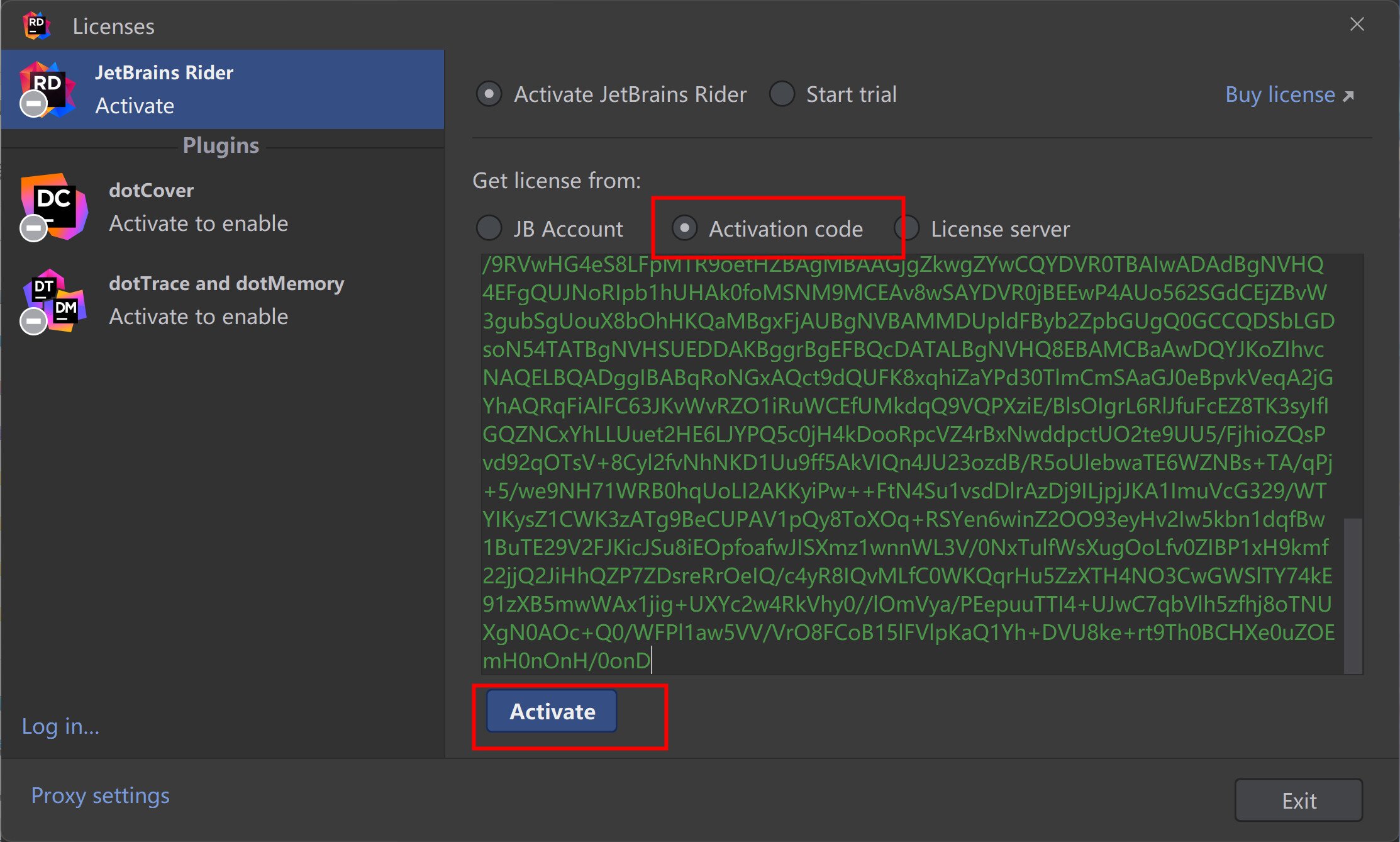Click code line starting 'NAQELBQADggIBABqRoNGx'
The width and height of the screenshot is (1400, 842).
tap(908, 378)
